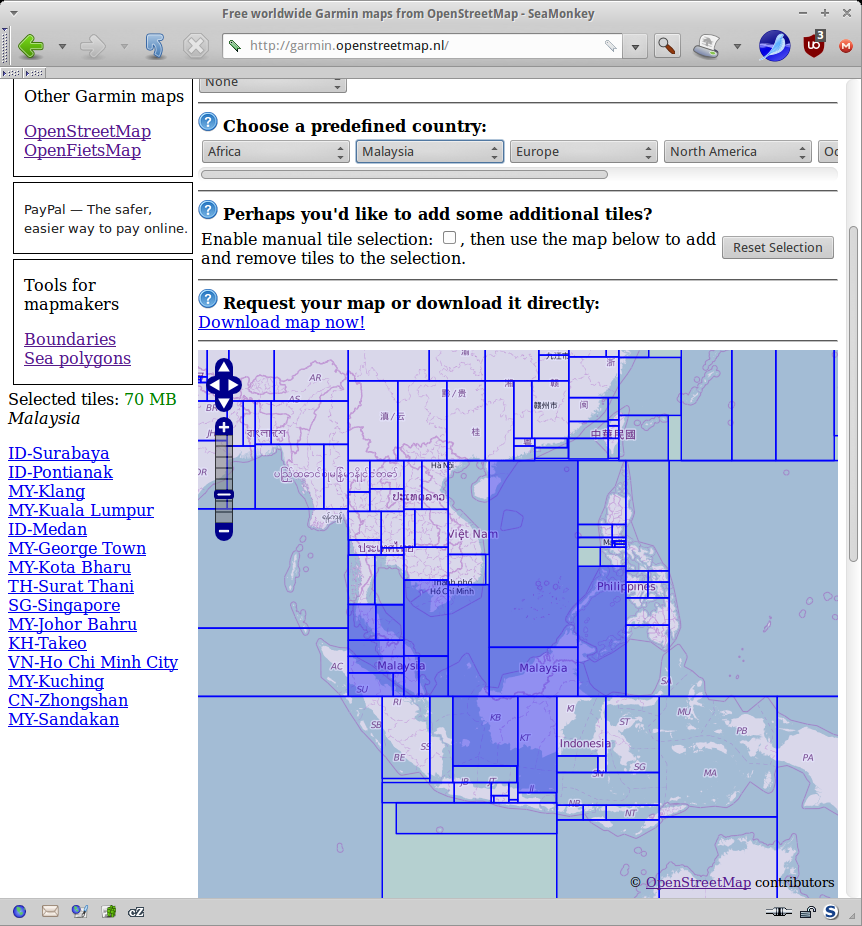This screenshot has width=862, height=926.
Task: Click the forward navigation arrow
Action: pyautogui.click(x=93, y=46)
